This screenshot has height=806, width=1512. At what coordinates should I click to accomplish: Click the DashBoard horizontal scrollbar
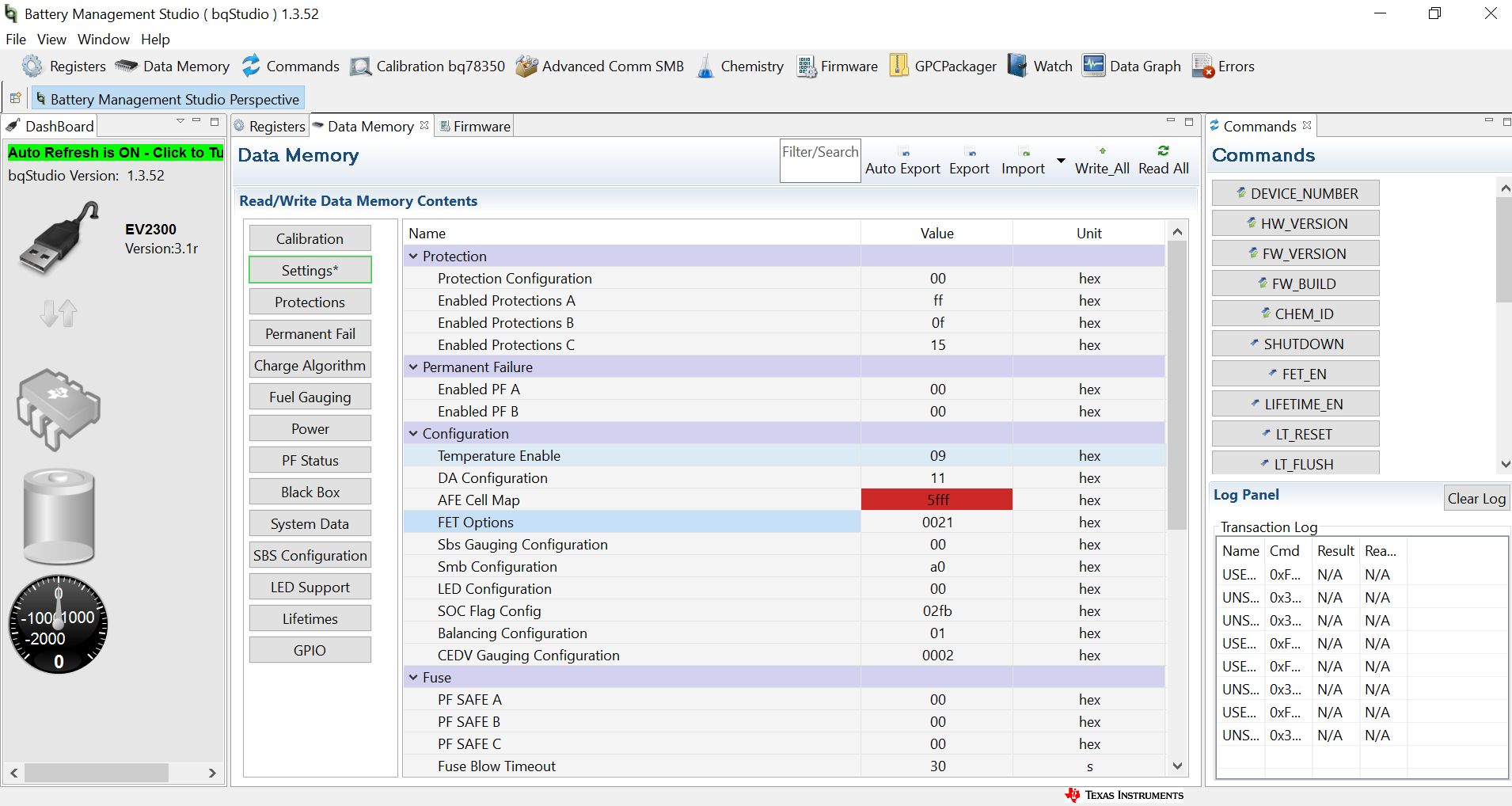pos(96,772)
